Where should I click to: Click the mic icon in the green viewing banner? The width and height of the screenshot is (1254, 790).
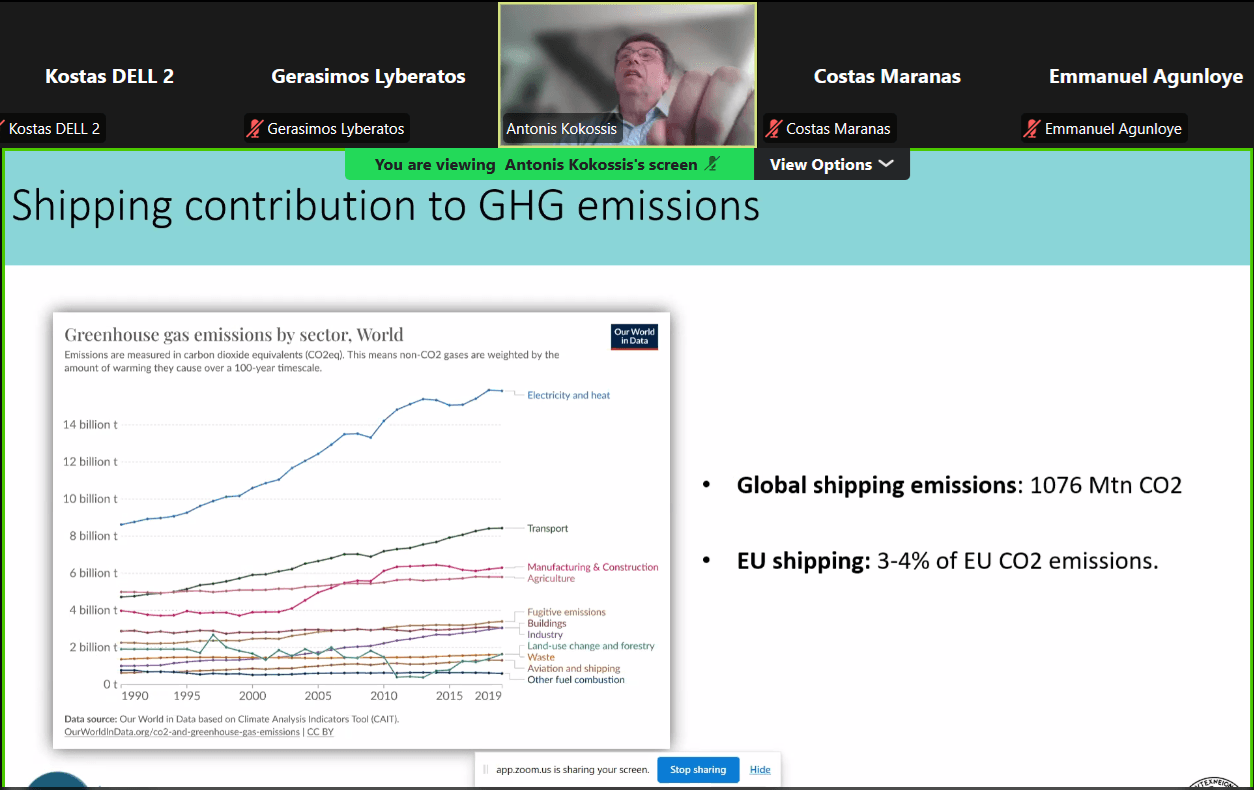(711, 164)
